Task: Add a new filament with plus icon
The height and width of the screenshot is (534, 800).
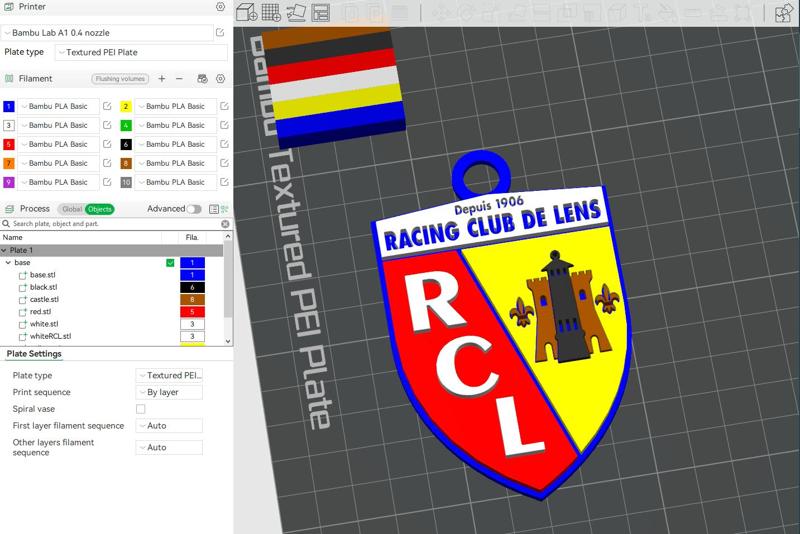Action: pos(162,79)
